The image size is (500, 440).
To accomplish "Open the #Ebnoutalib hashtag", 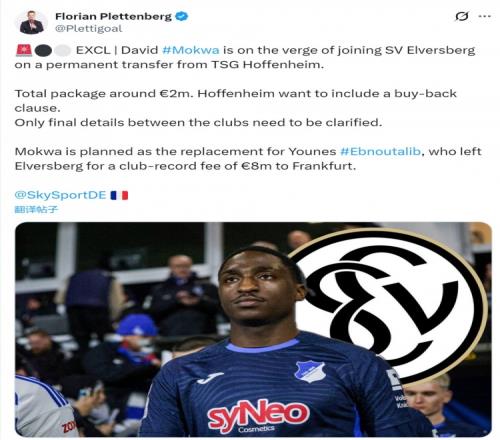I will click(381, 151).
